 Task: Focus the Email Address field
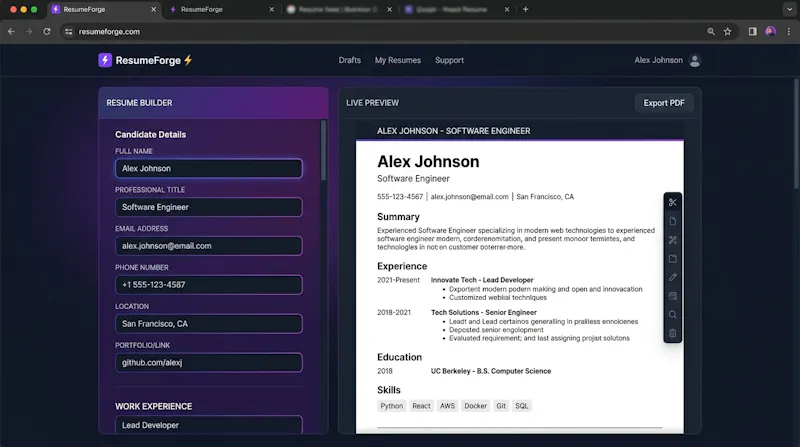coord(209,246)
